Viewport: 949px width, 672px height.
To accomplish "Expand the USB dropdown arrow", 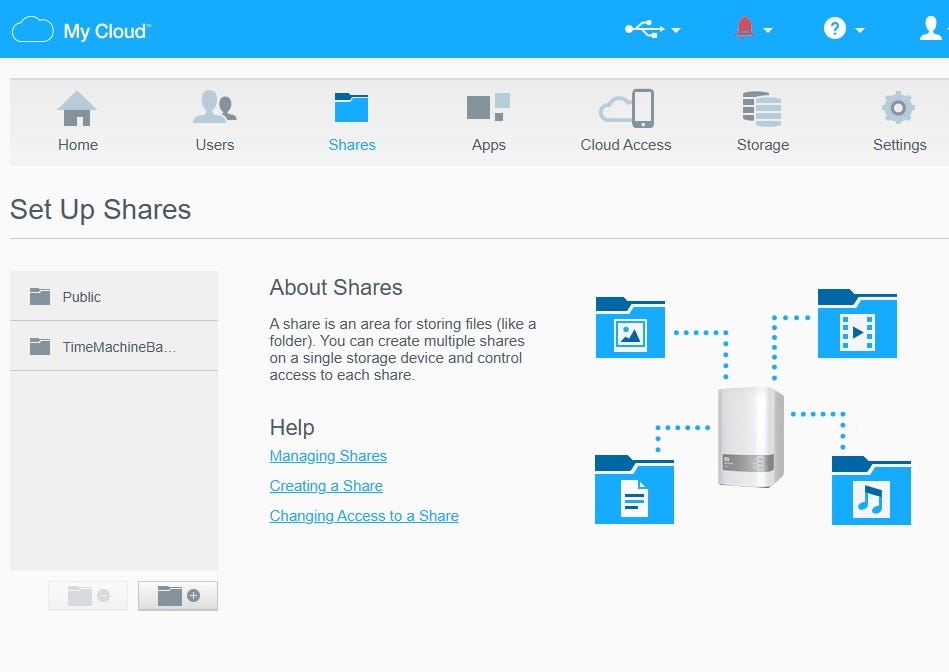I will point(676,30).
